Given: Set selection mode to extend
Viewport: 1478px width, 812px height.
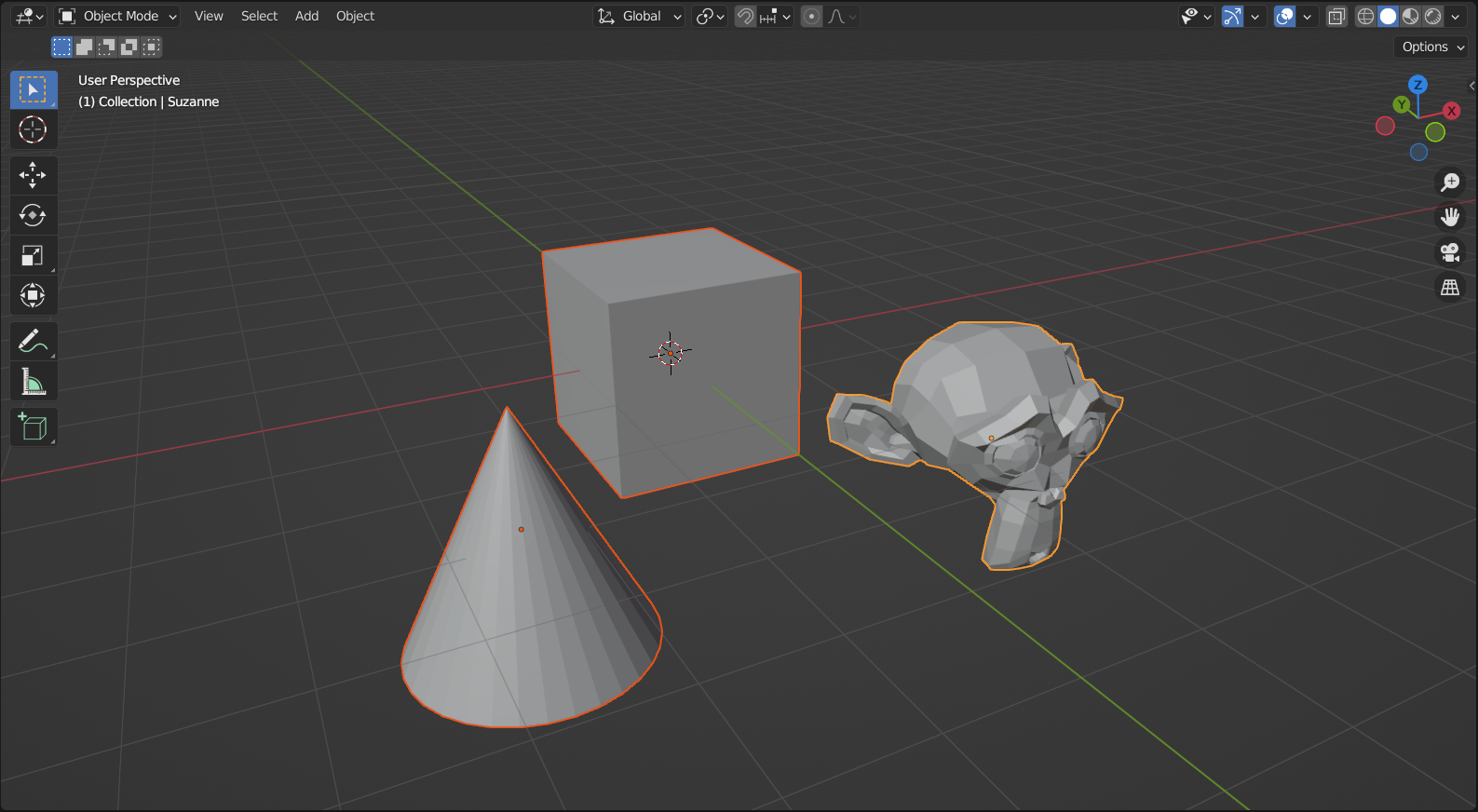Looking at the screenshot, I should [x=84, y=47].
